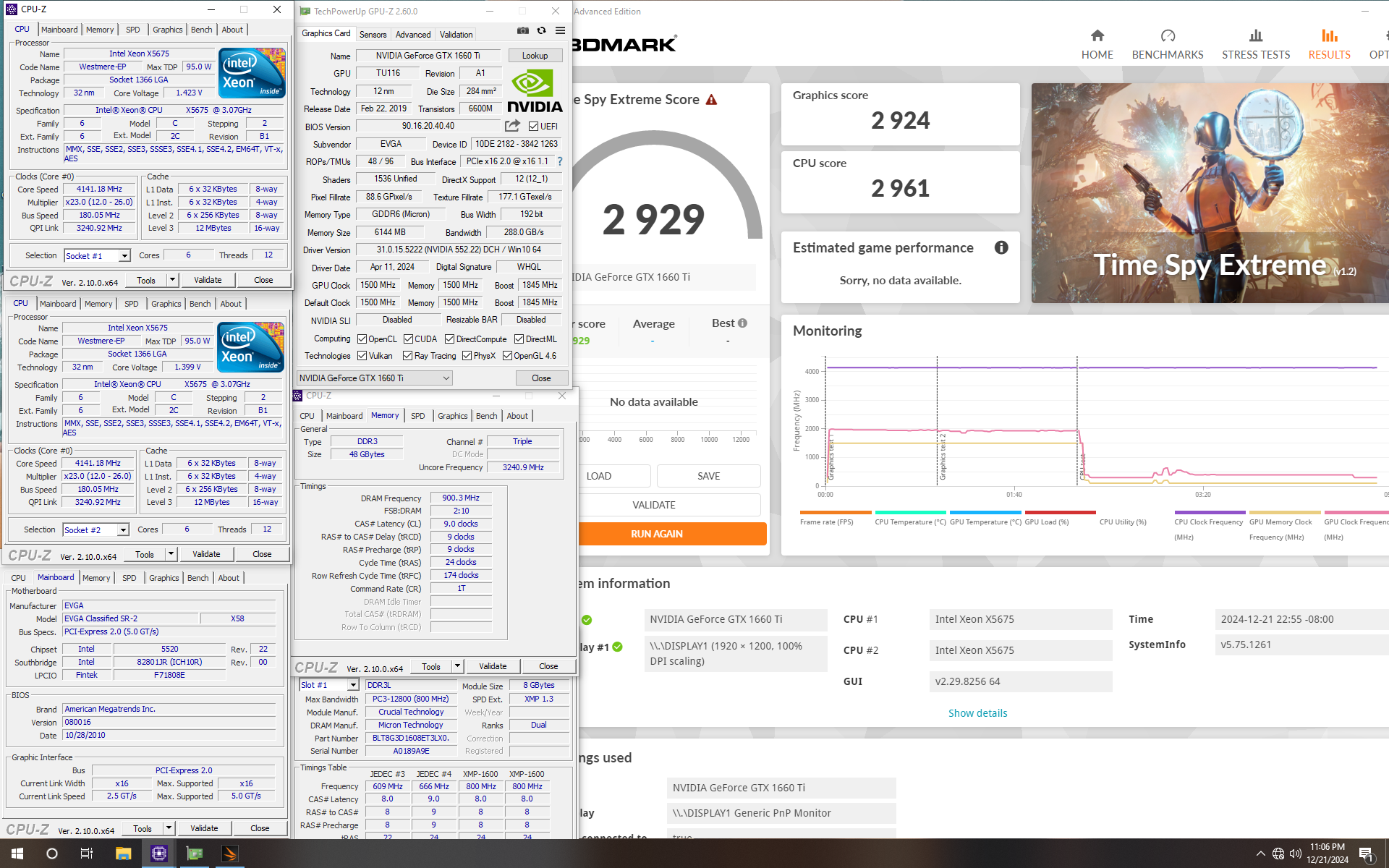Open GPU selector NVIDIA GeForce GTX 1660 Ti
The width and height of the screenshot is (1389, 868).
coord(375,378)
